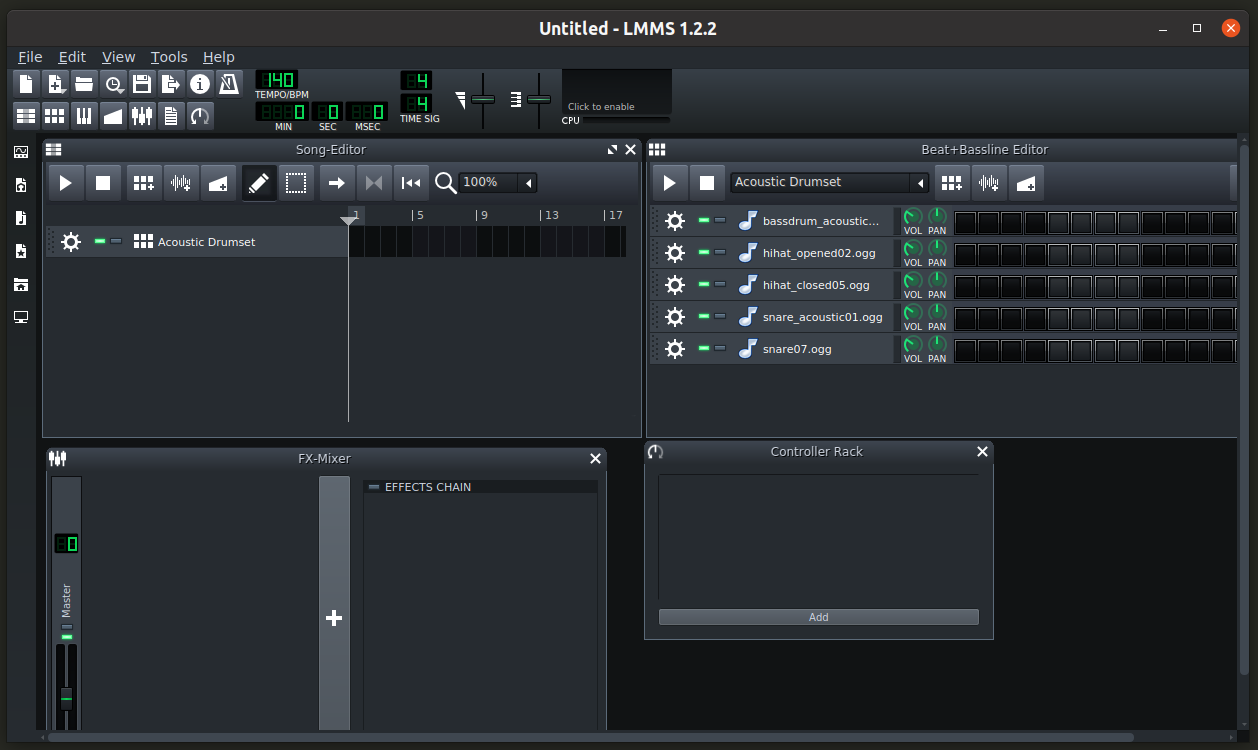The image size is (1258, 750).
Task: Click the master volume slider handle
Action: [67, 697]
